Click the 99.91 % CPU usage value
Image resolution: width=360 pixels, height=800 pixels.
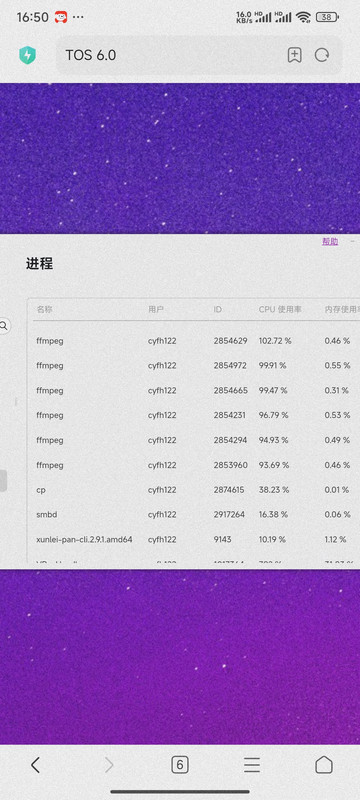(273, 366)
